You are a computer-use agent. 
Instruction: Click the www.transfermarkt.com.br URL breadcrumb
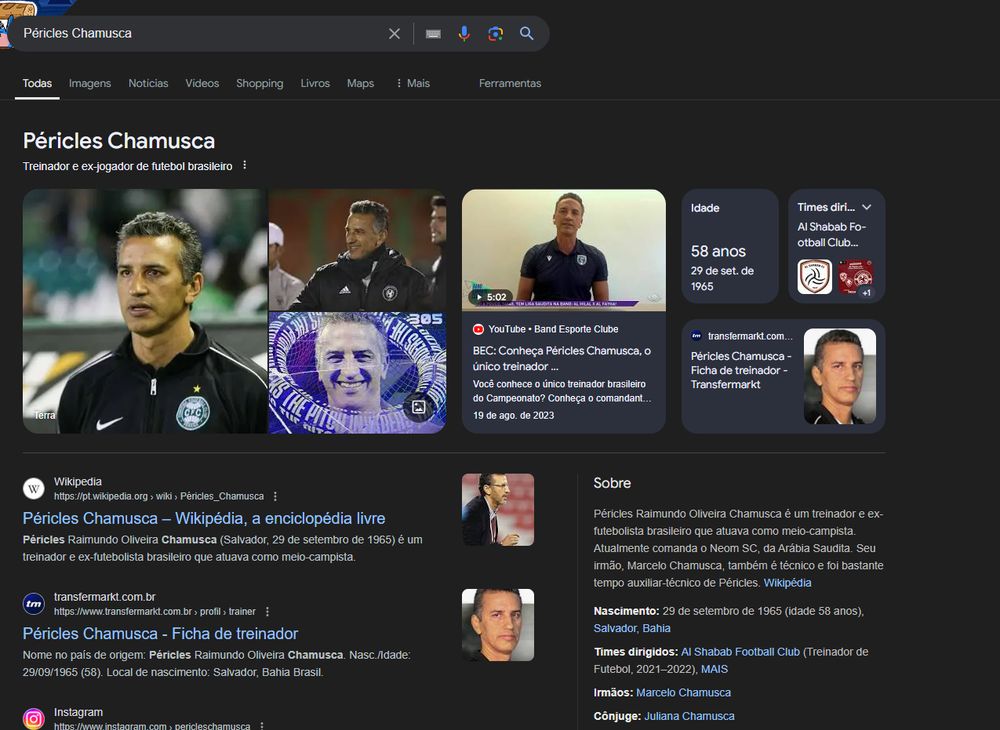coord(155,611)
